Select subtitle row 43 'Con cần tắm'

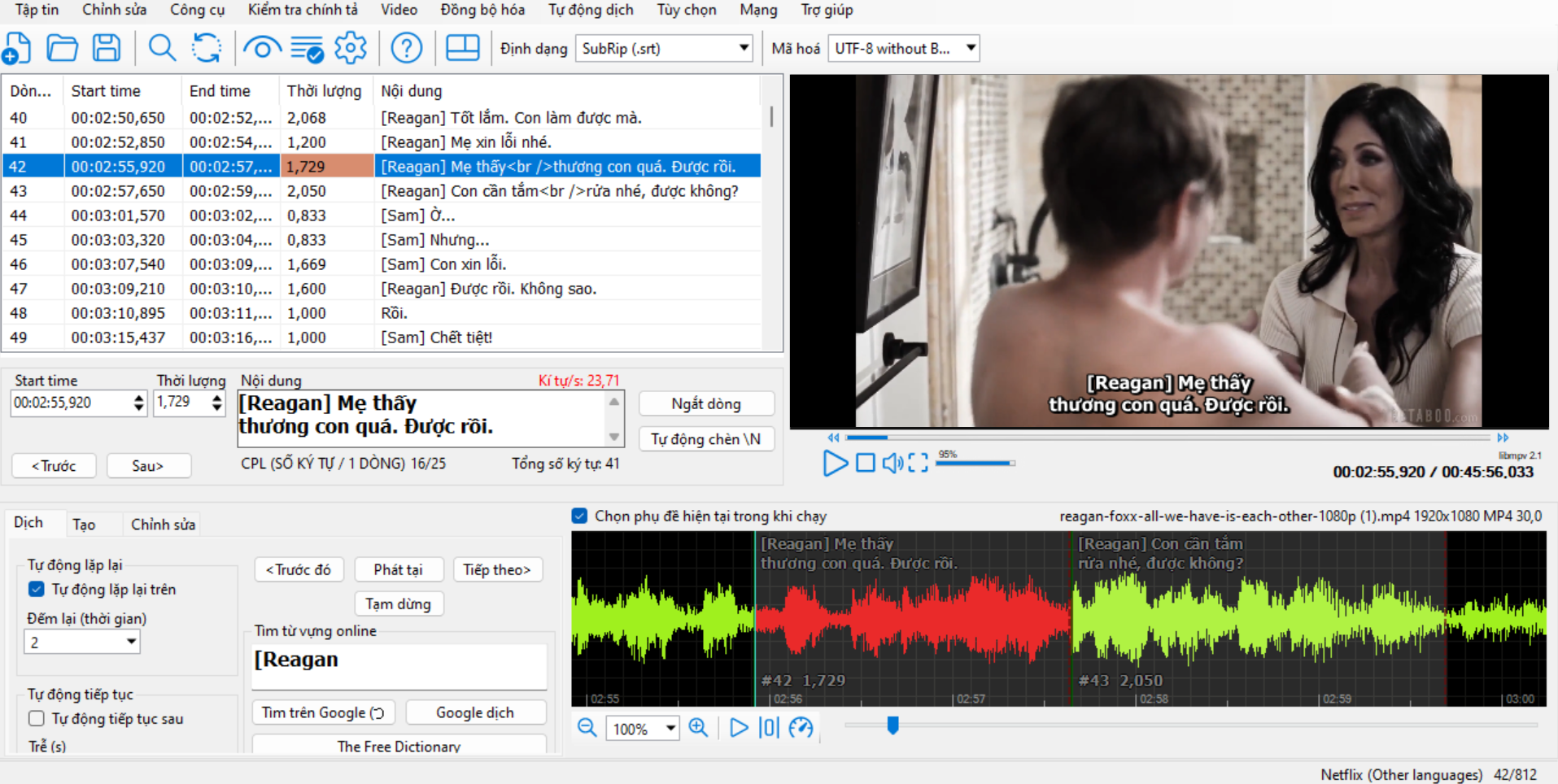382,190
